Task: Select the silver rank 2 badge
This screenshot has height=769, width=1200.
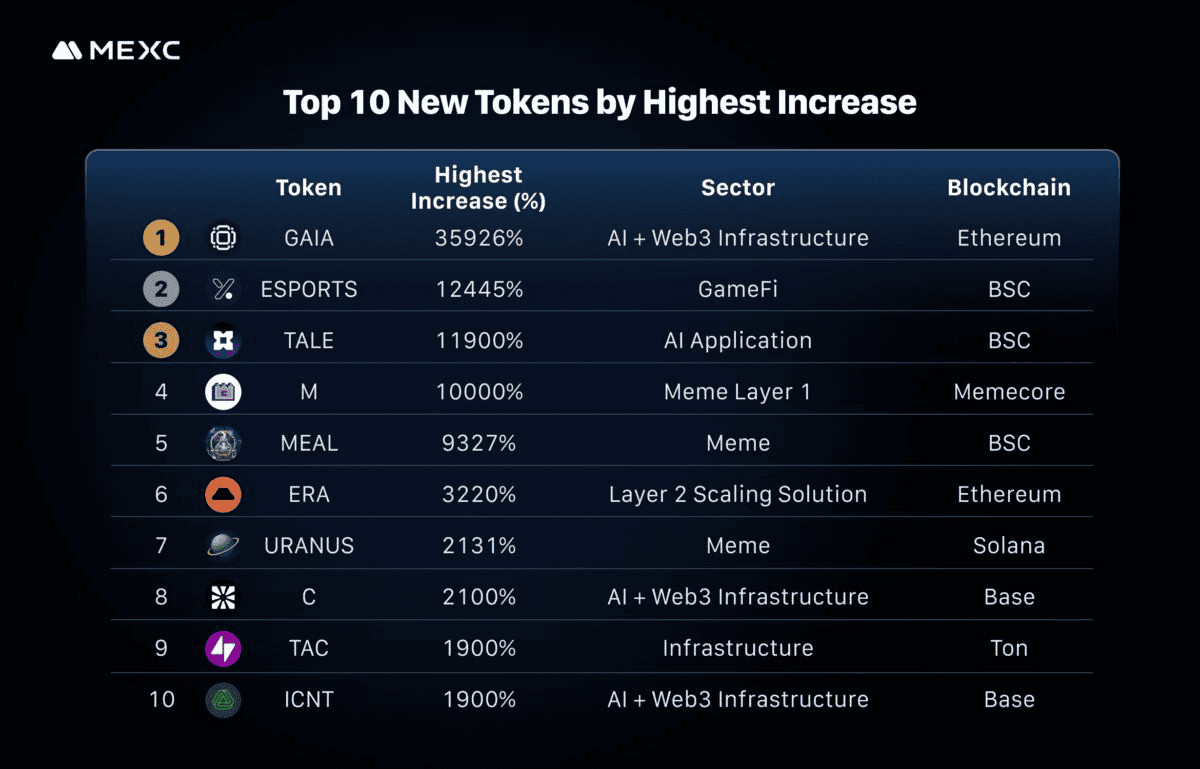Action: click(161, 289)
